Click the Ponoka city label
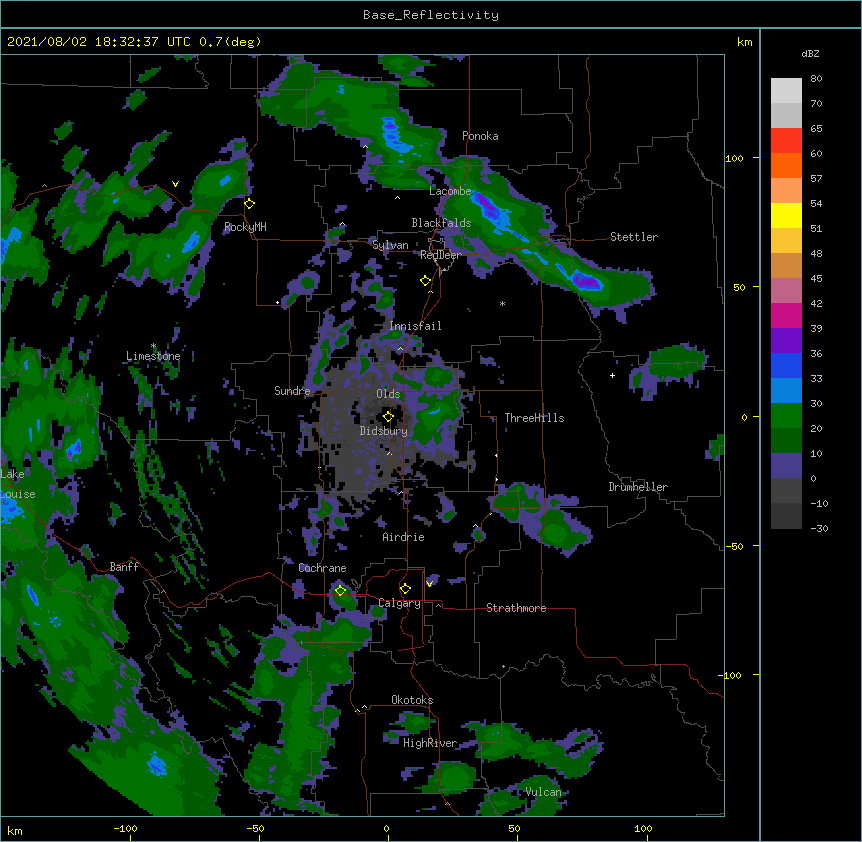The width and height of the screenshot is (862, 842). point(480,136)
